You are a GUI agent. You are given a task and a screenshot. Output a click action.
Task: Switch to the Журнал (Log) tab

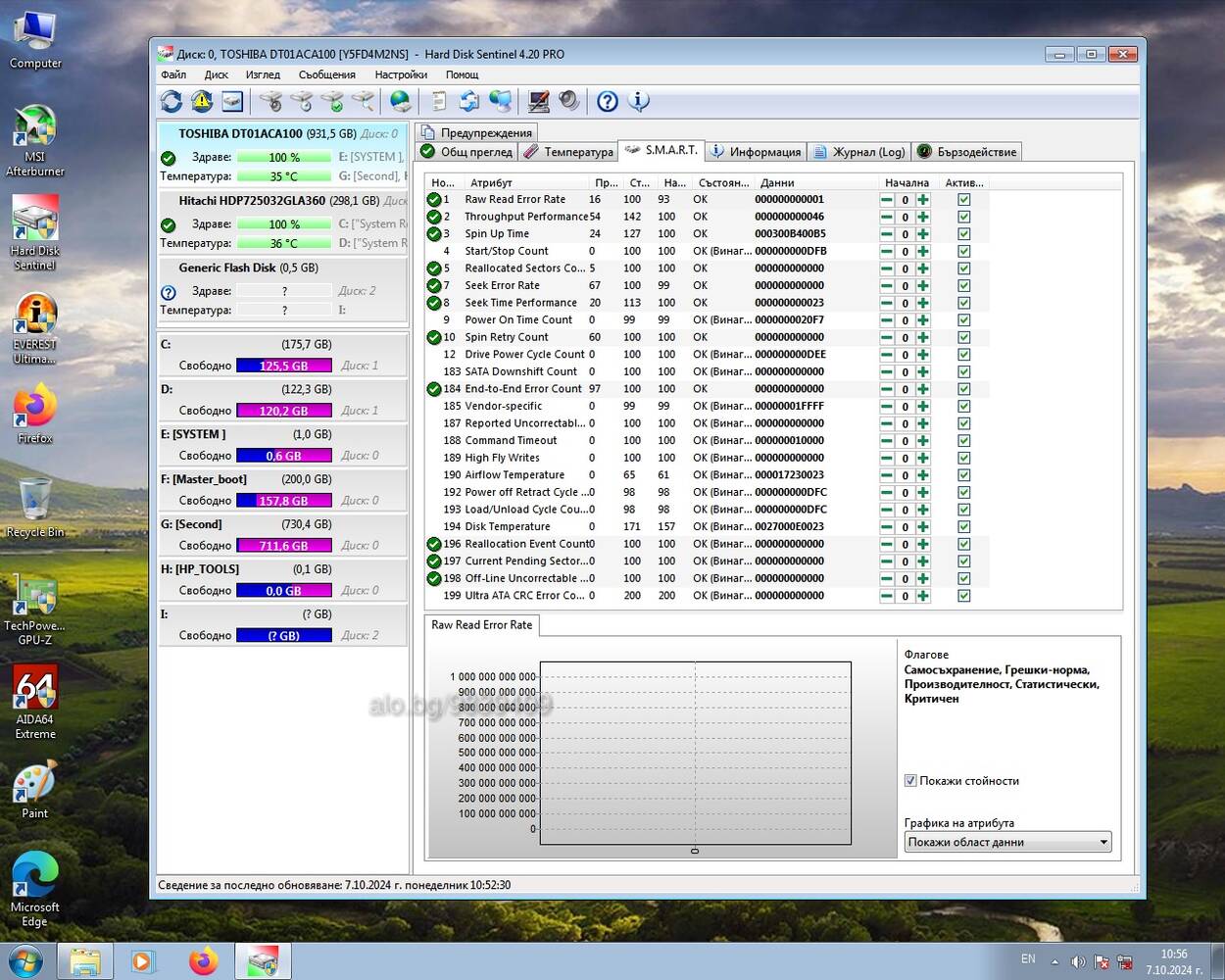858,152
